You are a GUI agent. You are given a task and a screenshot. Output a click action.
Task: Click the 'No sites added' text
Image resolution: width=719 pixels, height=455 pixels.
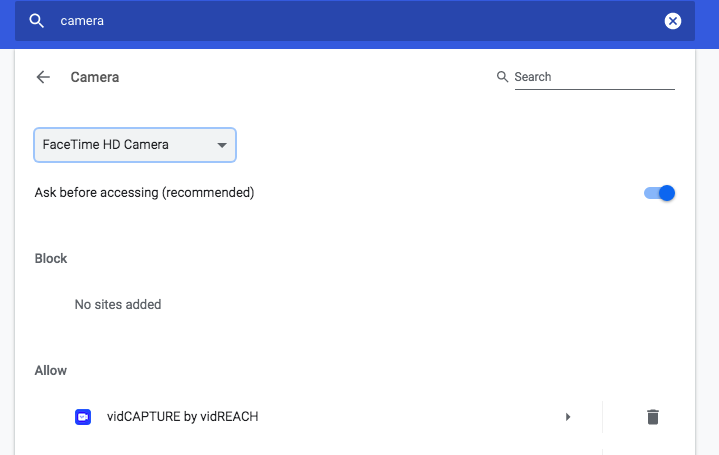click(x=118, y=305)
